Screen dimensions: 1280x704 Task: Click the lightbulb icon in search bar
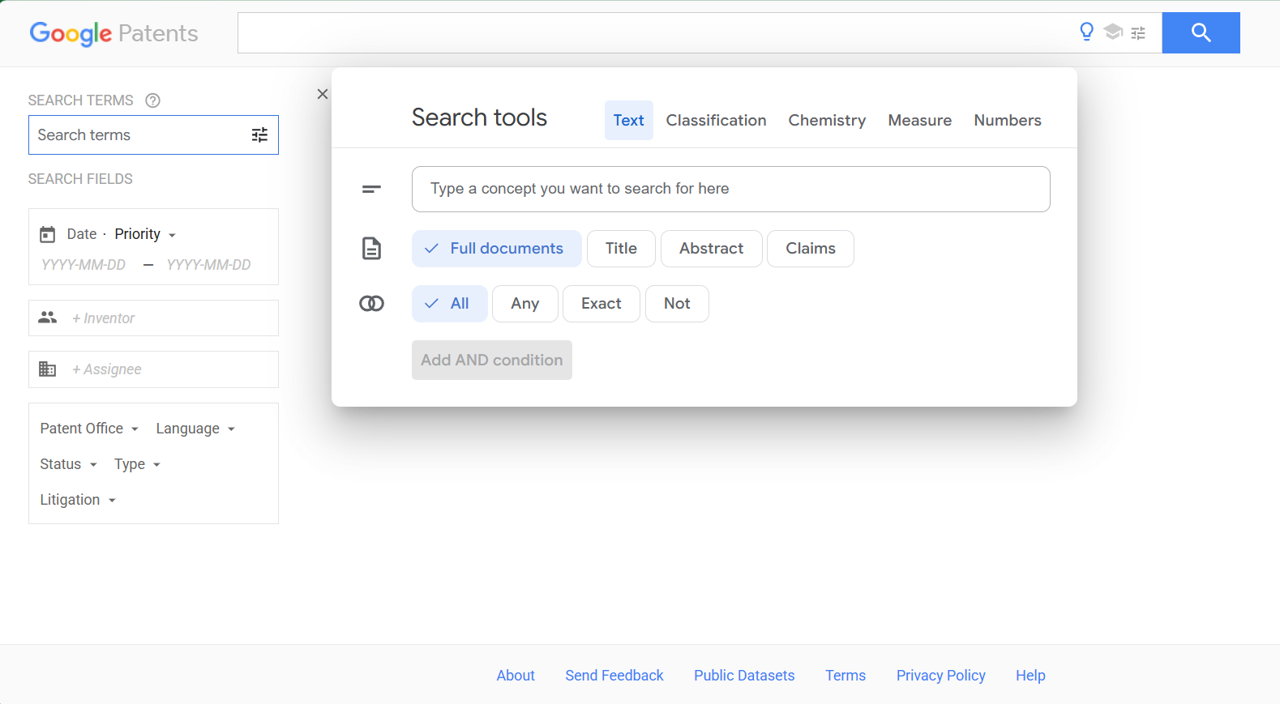[1087, 32]
